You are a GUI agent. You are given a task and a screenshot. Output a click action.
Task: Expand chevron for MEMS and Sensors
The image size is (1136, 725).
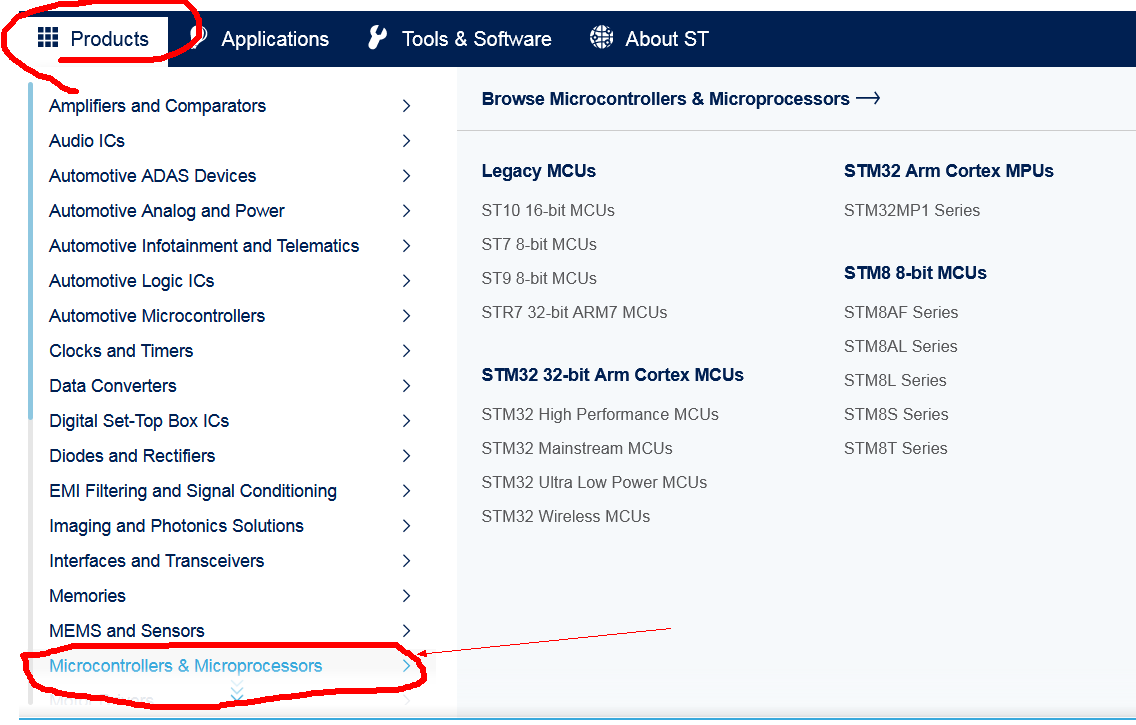[x=406, y=631]
